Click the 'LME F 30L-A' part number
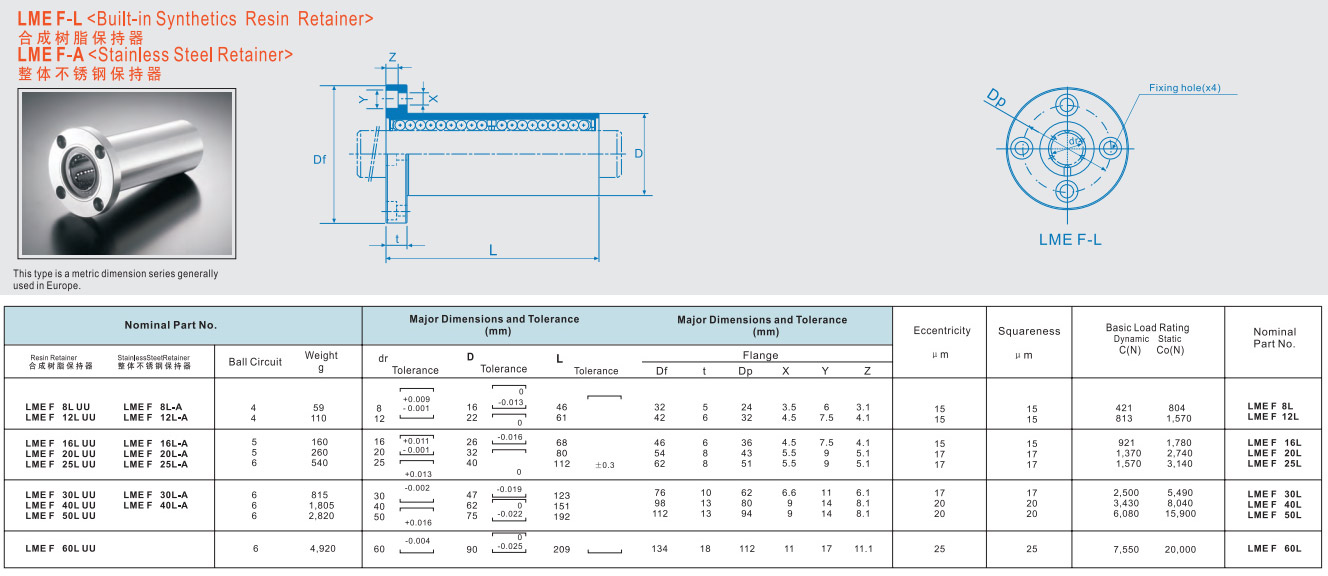 pos(154,494)
